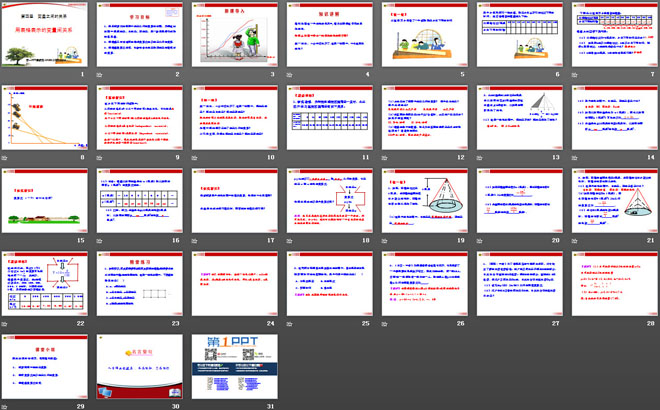This screenshot has height=410, width=660.
Task: Select slide 24 thumbnail
Action: point(235,284)
